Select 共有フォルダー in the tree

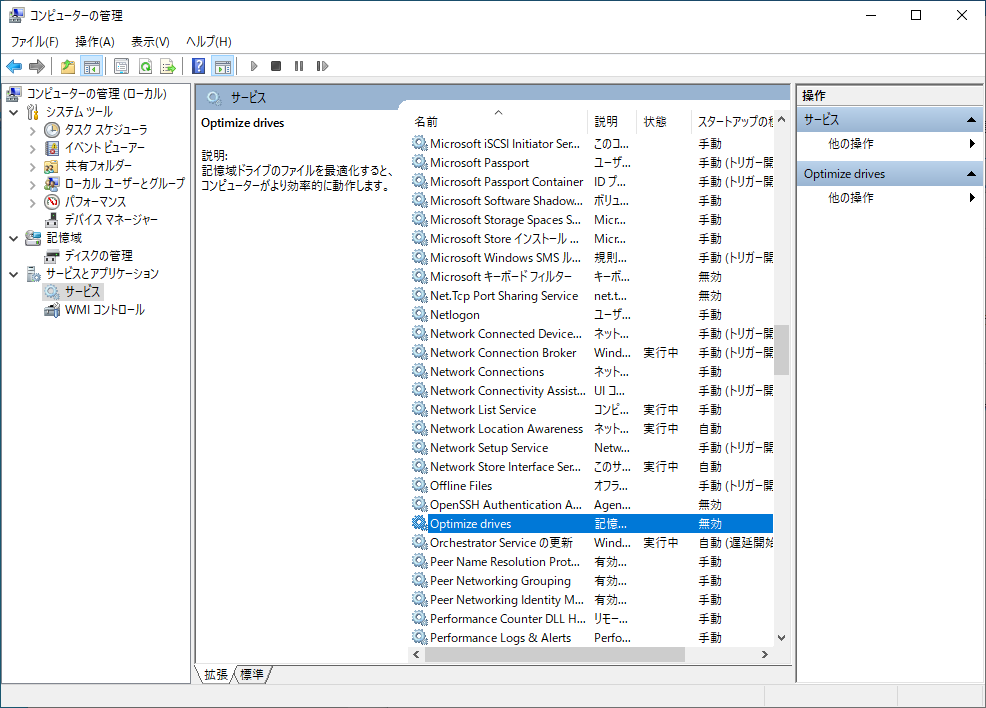(98, 166)
